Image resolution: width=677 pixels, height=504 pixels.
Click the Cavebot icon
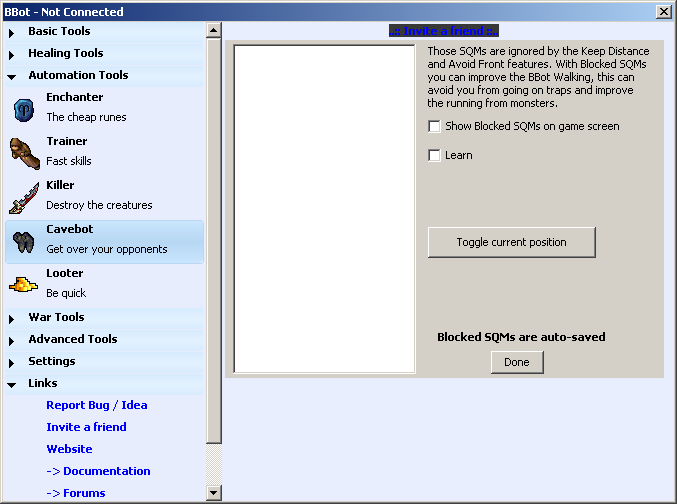[x=24, y=241]
